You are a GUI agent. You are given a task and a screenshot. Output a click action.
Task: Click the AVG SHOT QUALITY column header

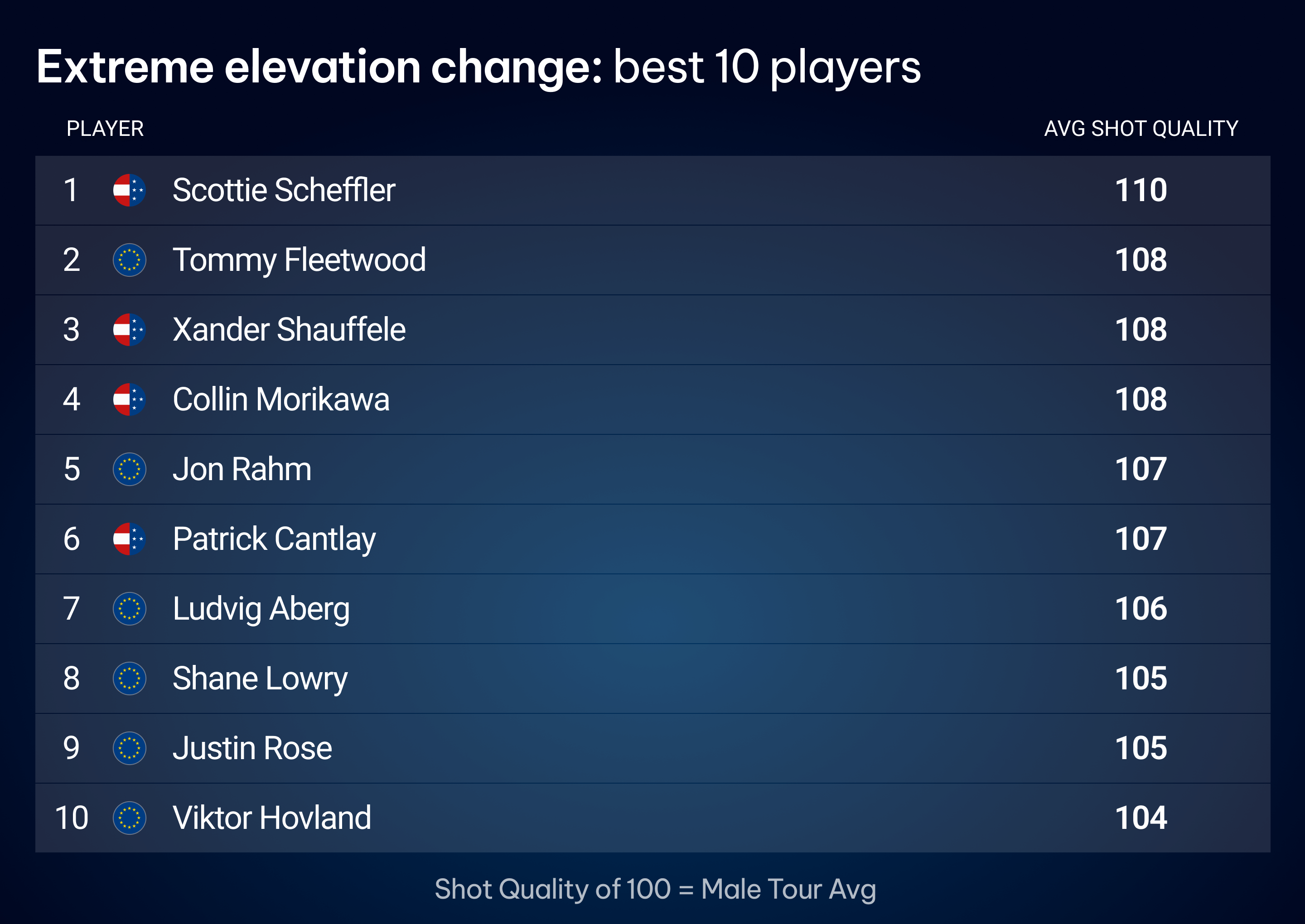point(1141,129)
